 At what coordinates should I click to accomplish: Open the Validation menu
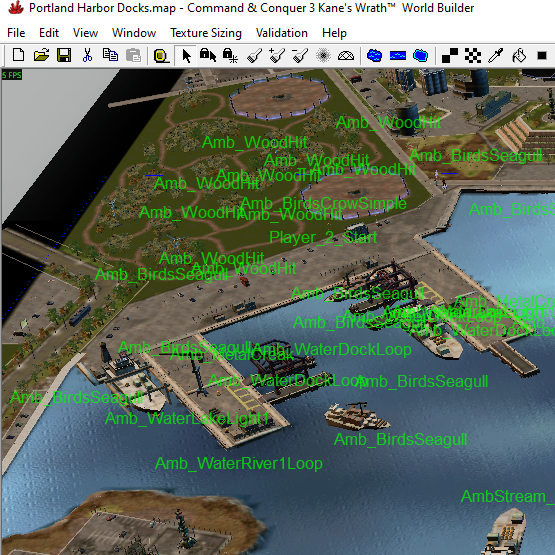(282, 33)
